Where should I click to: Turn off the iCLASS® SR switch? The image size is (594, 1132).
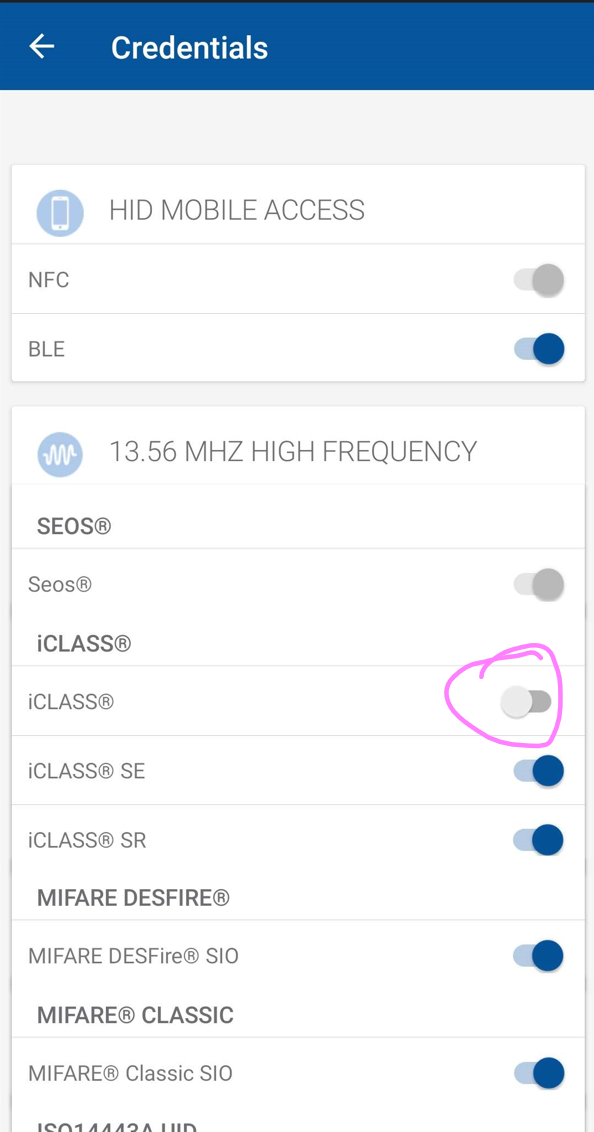pos(538,840)
